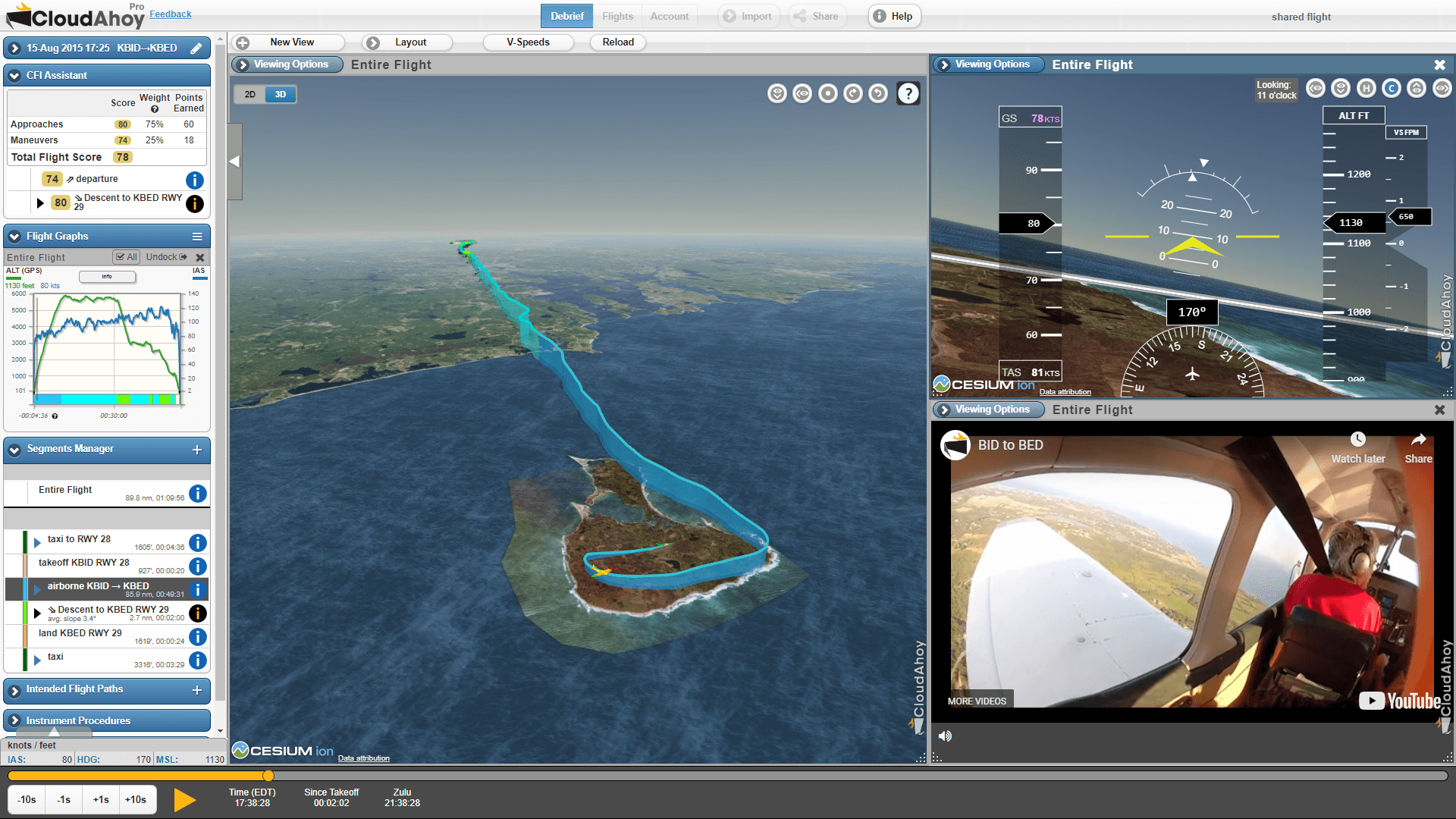The height and width of the screenshot is (819, 1456).
Task: Play the flight with orange play button
Action: coord(184,800)
